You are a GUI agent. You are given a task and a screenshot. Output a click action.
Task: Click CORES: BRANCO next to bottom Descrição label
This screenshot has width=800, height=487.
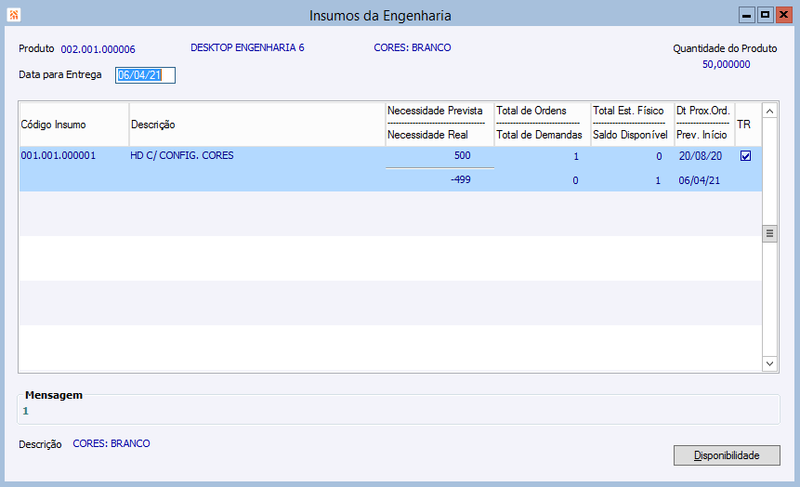[111, 444]
